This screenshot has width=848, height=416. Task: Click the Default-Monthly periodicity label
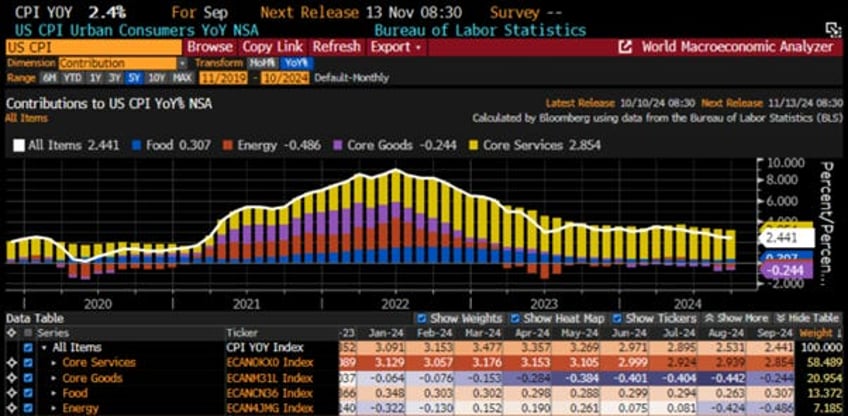tap(352, 78)
